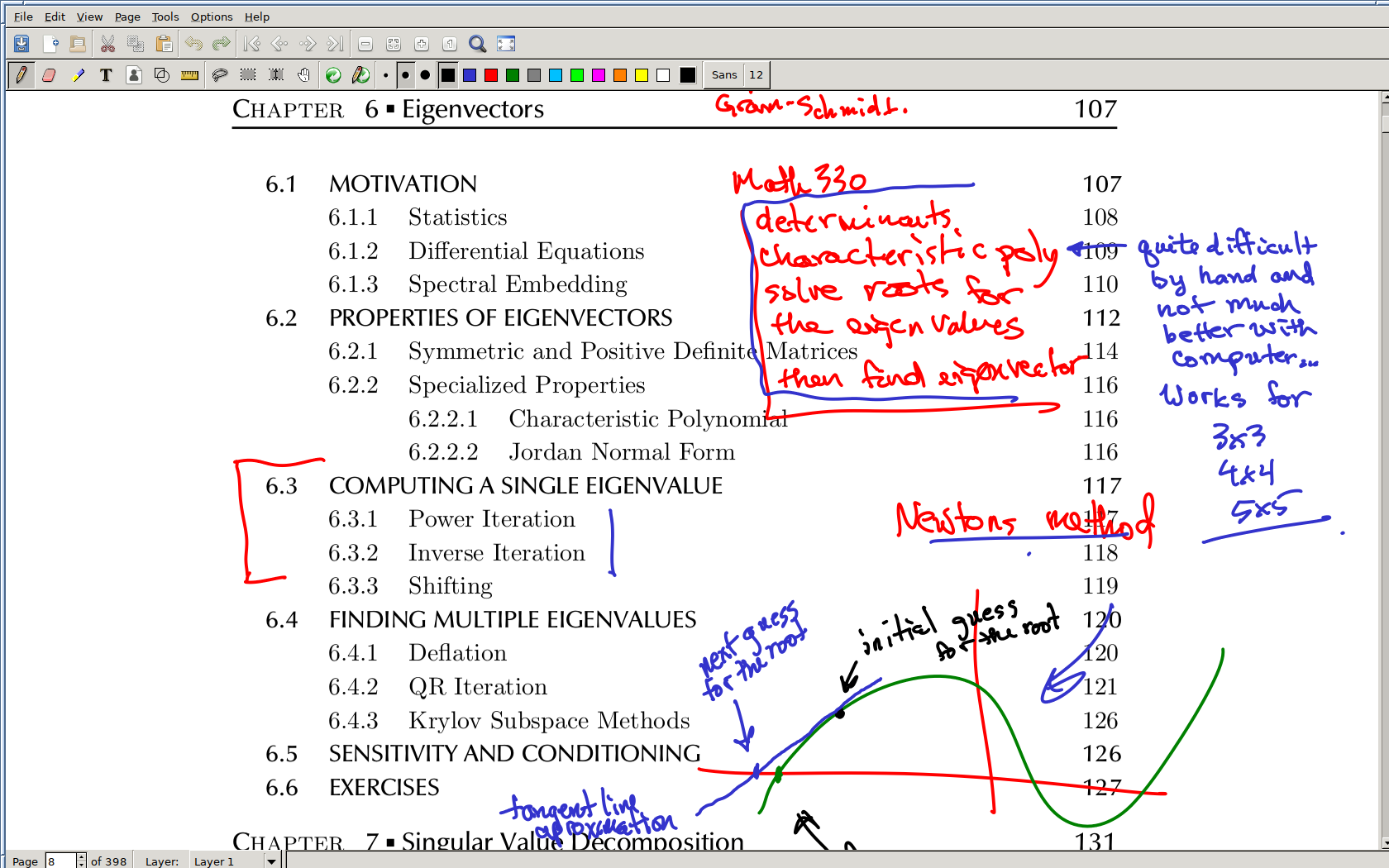Enable the Ruler tool

[x=189, y=75]
